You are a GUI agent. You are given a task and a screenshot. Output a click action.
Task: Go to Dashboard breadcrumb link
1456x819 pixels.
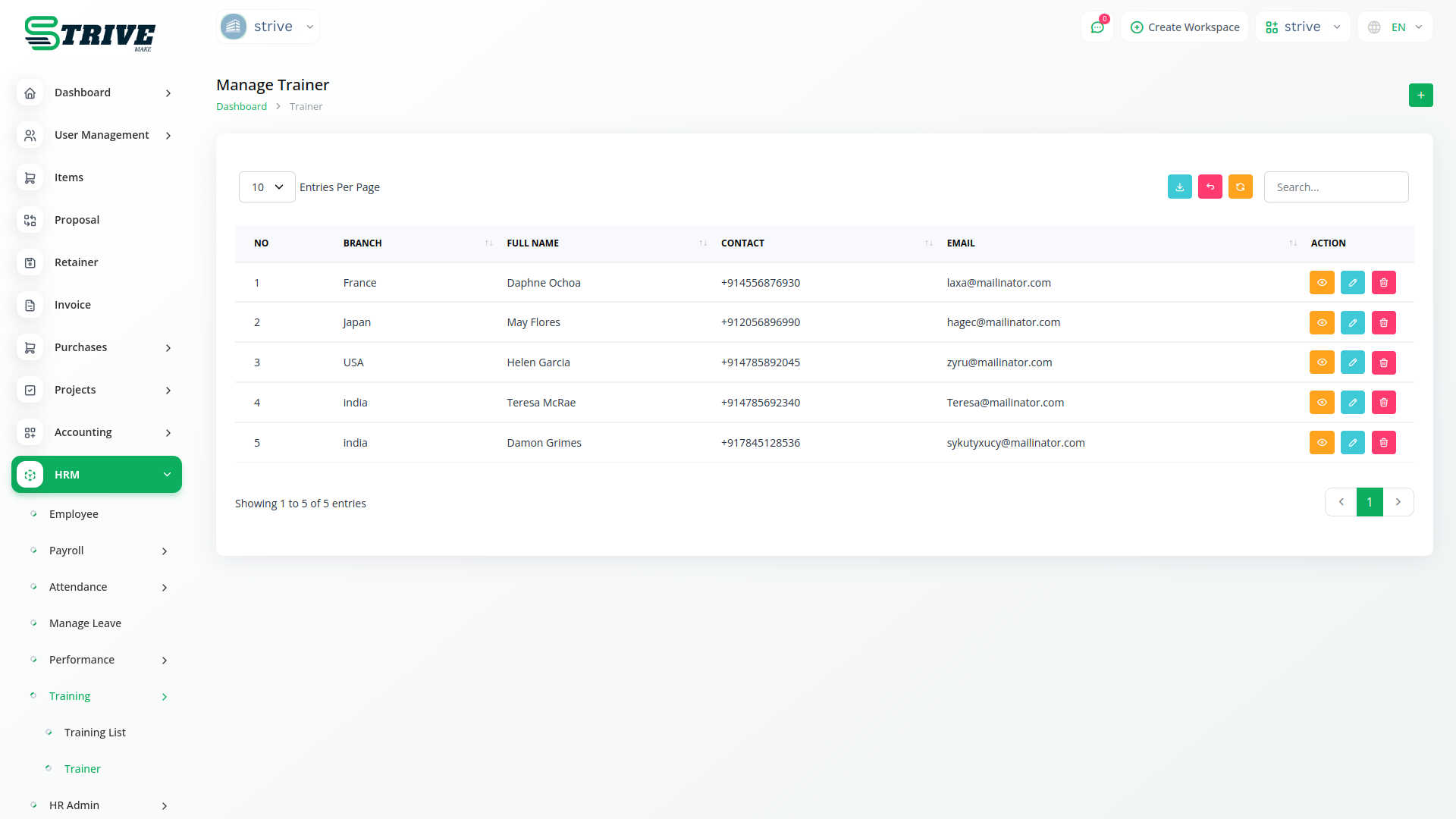(241, 107)
